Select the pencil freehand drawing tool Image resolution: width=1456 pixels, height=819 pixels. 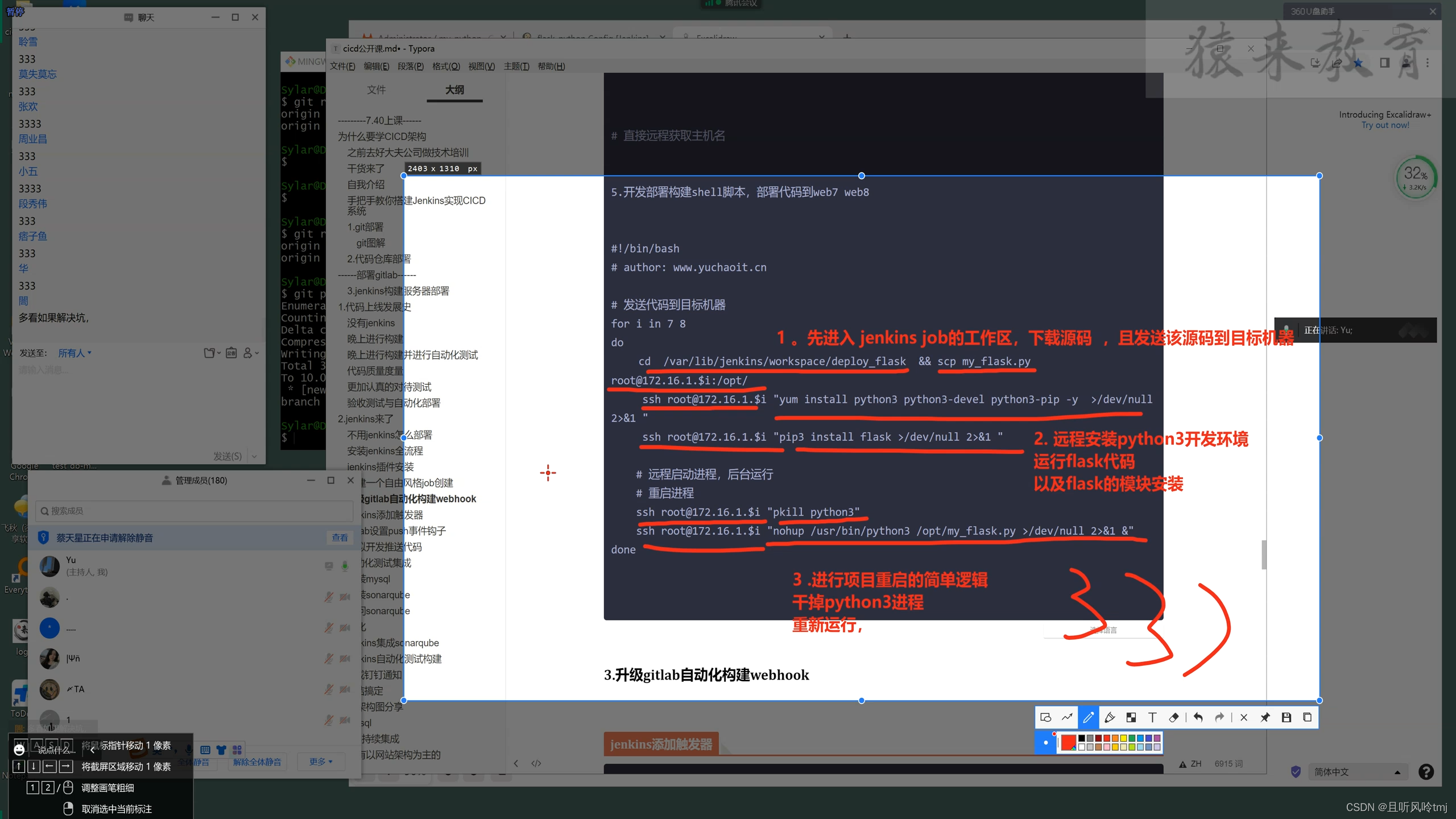1088,717
